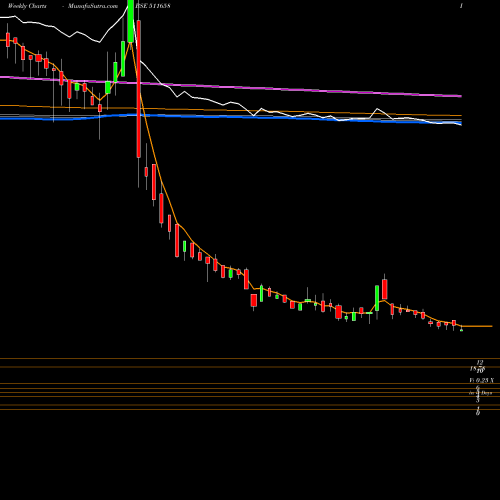Click the 'V: 0.25 X' volume text
The width and height of the screenshot is (500, 500).
point(482,380)
